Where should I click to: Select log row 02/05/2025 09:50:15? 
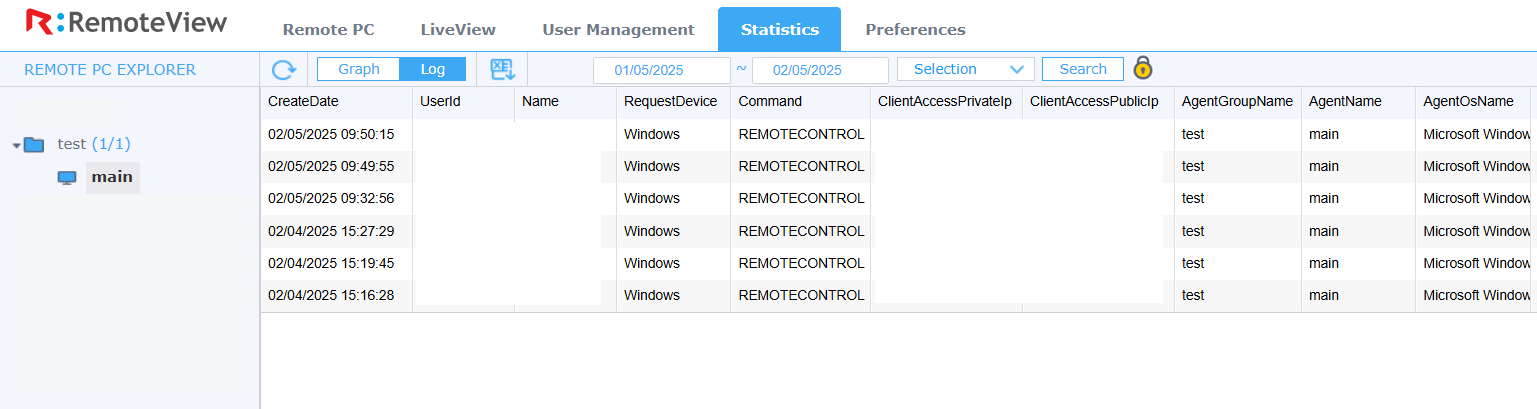click(x=898, y=134)
